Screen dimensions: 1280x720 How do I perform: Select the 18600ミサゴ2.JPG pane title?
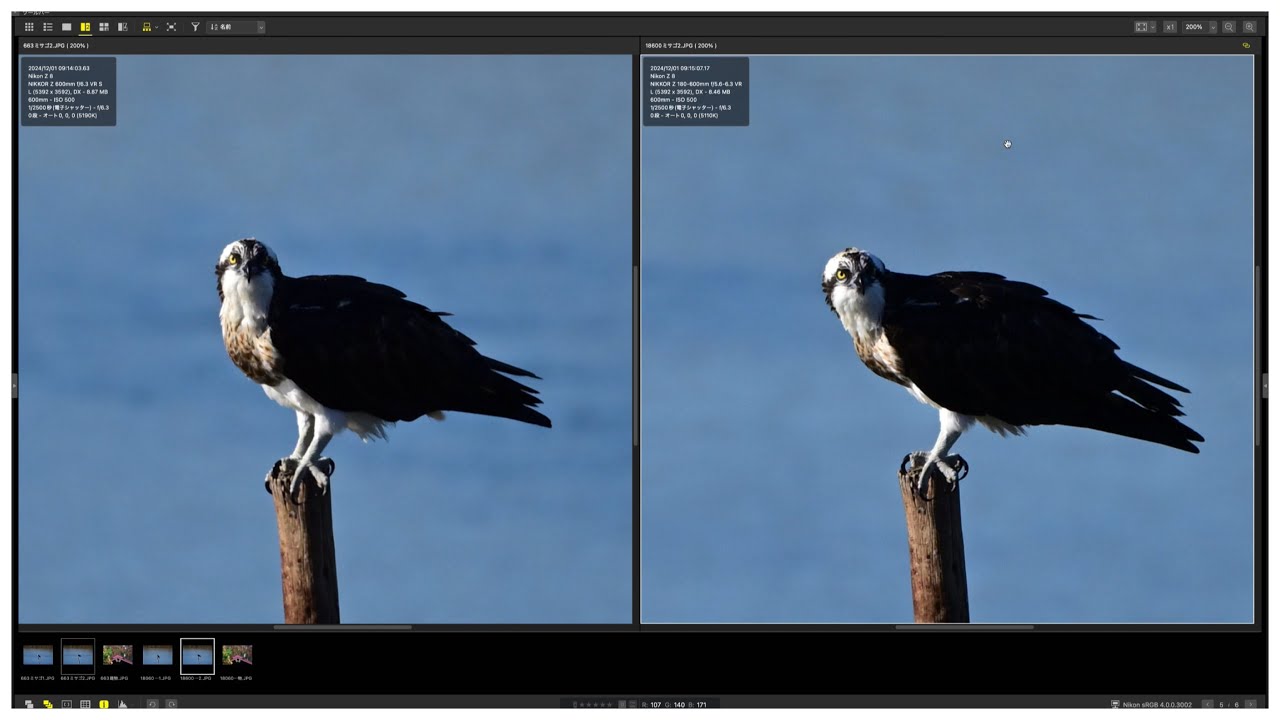(681, 46)
